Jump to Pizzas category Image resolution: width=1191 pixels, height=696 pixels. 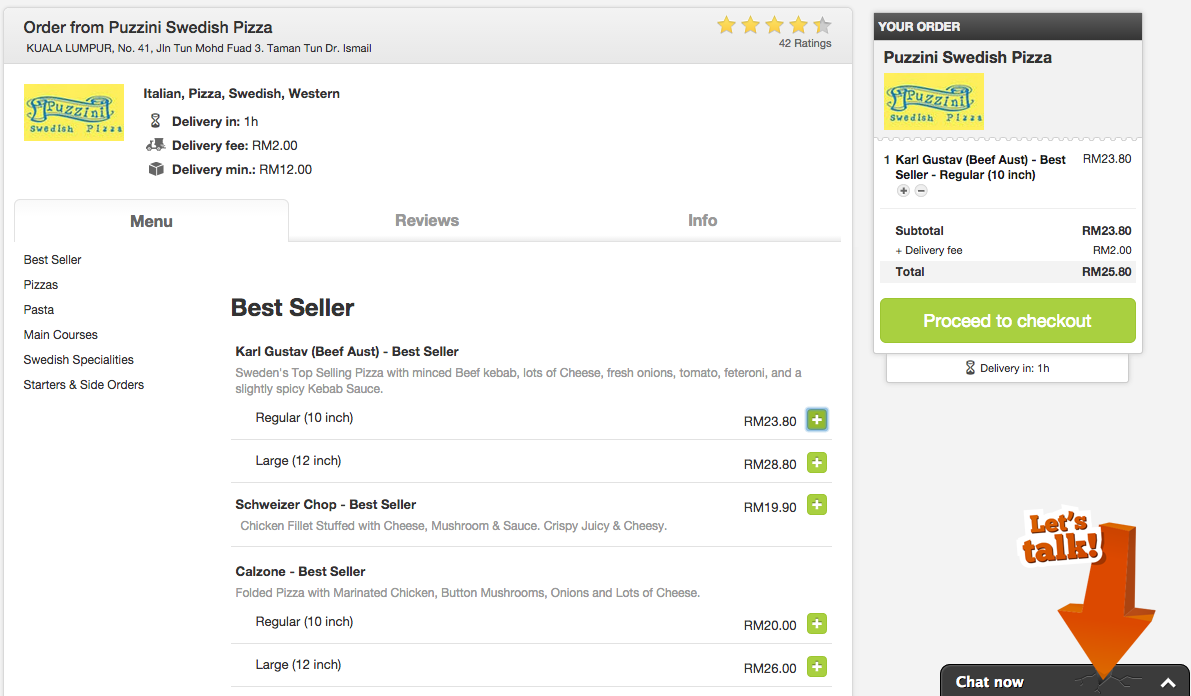point(41,285)
